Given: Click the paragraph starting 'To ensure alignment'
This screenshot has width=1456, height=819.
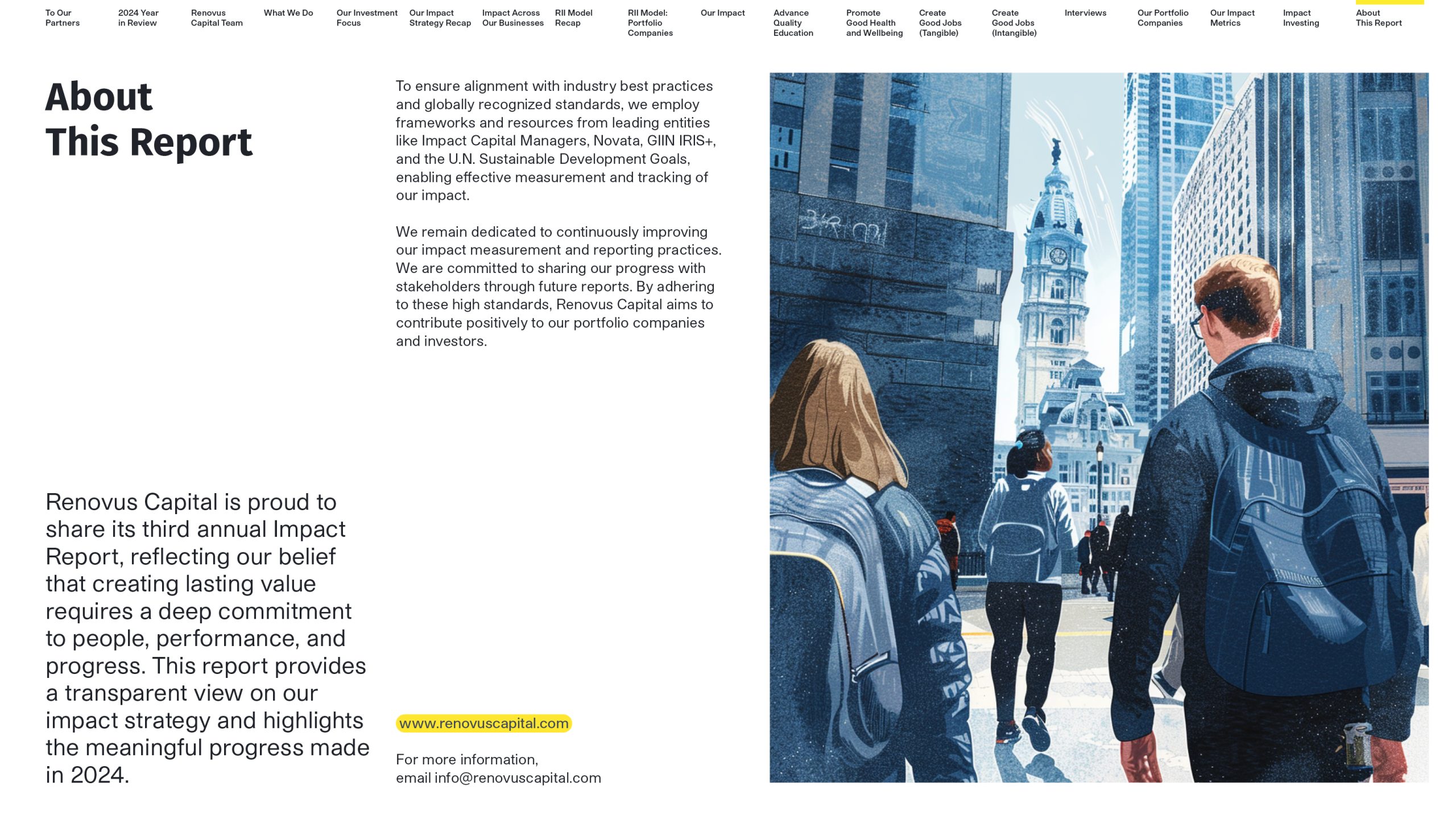Looking at the screenshot, I should tap(557, 140).
